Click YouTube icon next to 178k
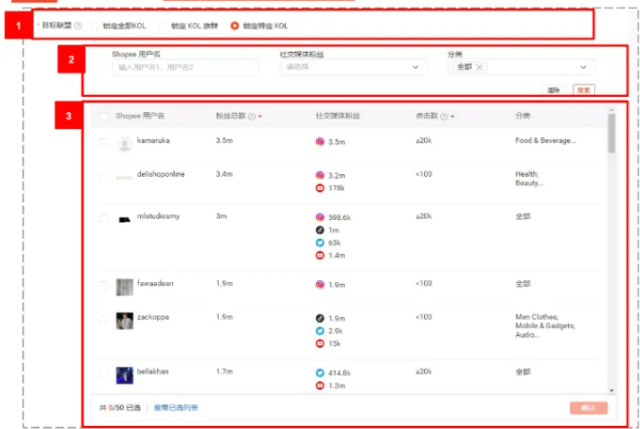The width and height of the screenshot is (640, 429). click(x=320, y=188)
